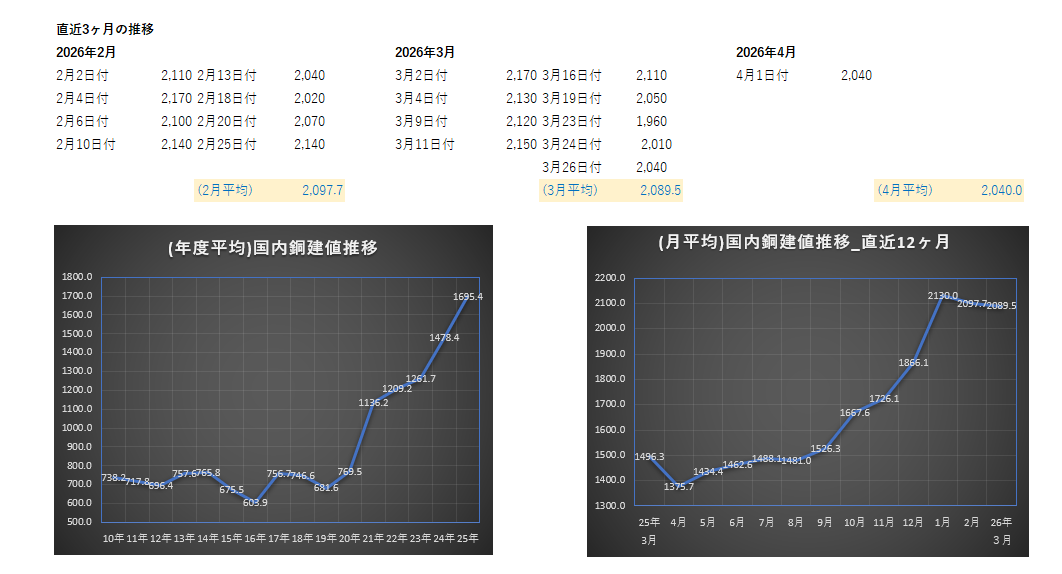
Task: Select the (2月平均) label cell
Action: 225,190
